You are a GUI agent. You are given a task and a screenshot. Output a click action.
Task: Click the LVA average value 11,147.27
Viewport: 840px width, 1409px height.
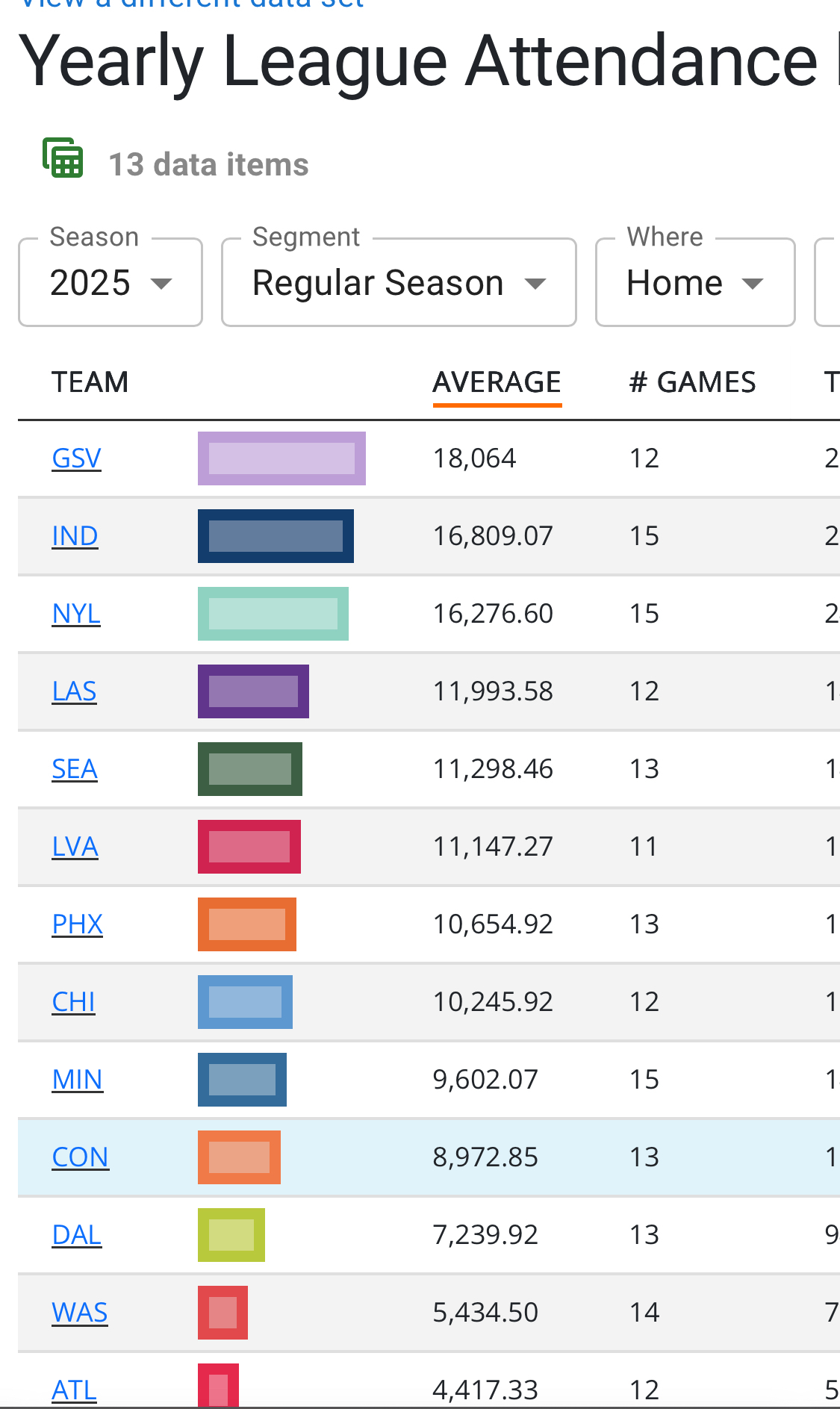click(x=493, y=847)
